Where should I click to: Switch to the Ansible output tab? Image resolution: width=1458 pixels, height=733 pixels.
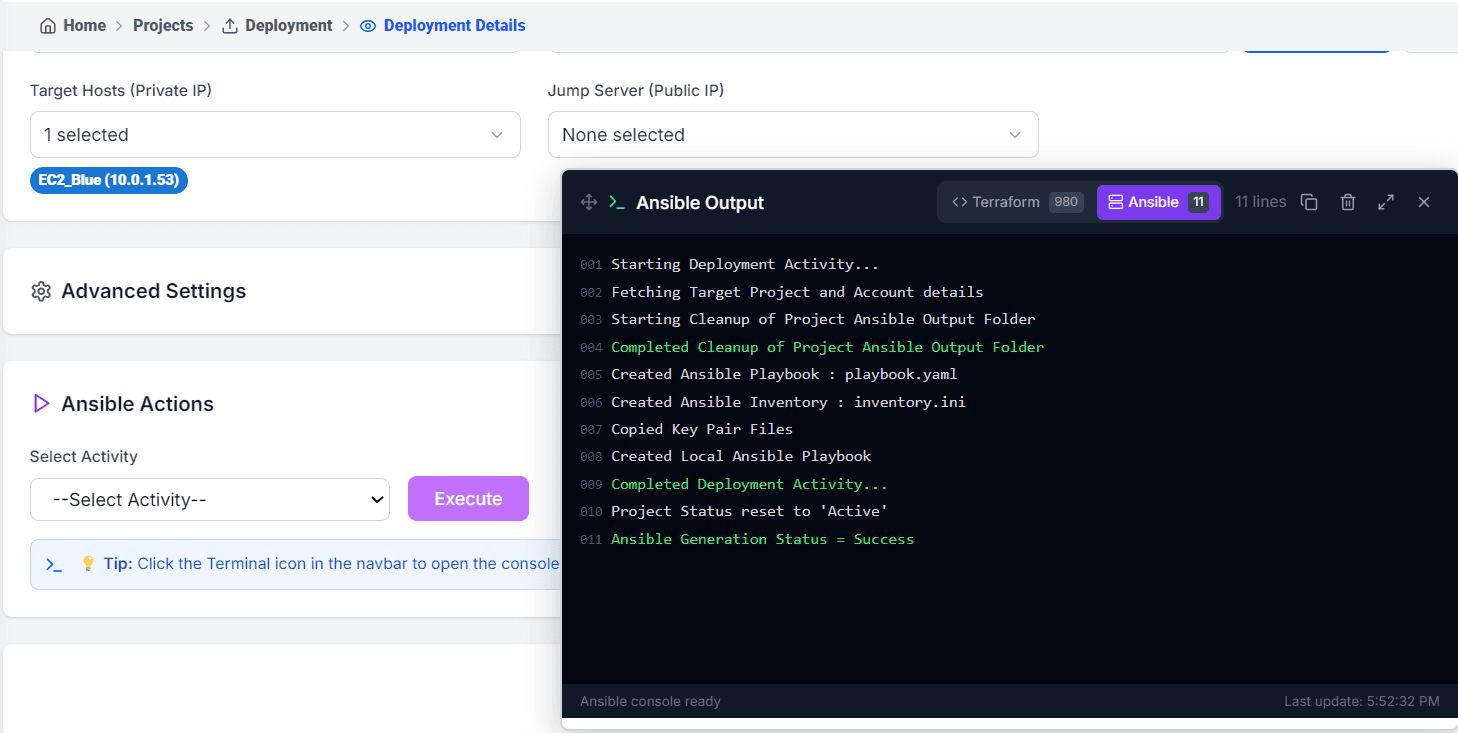[x=1158, y=201]
